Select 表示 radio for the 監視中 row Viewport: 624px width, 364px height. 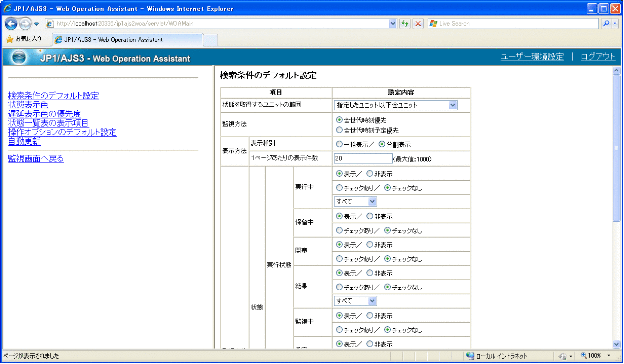(x=339, y=315)
